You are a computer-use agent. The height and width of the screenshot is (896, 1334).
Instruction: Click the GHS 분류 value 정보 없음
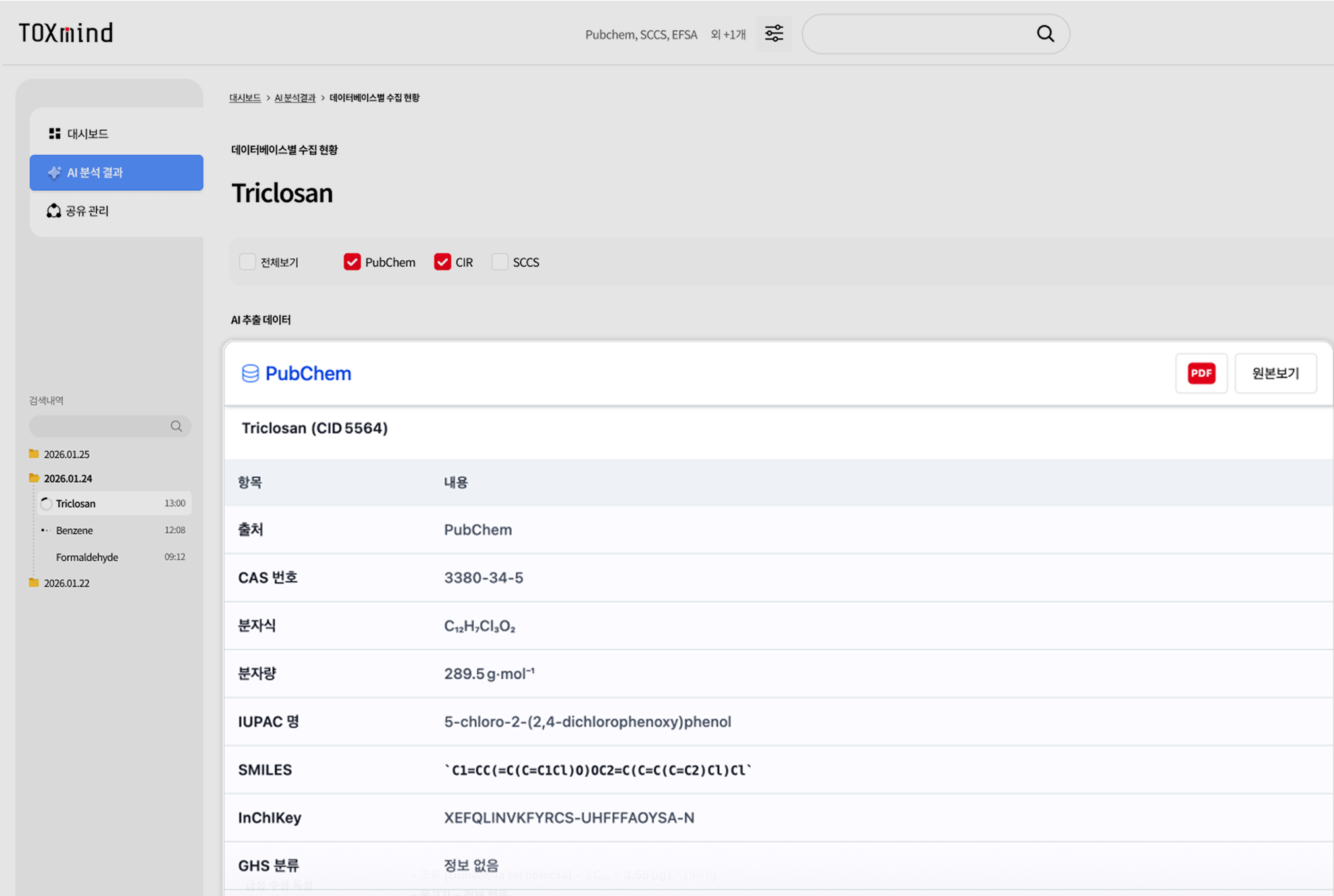[x=472, y=866]
